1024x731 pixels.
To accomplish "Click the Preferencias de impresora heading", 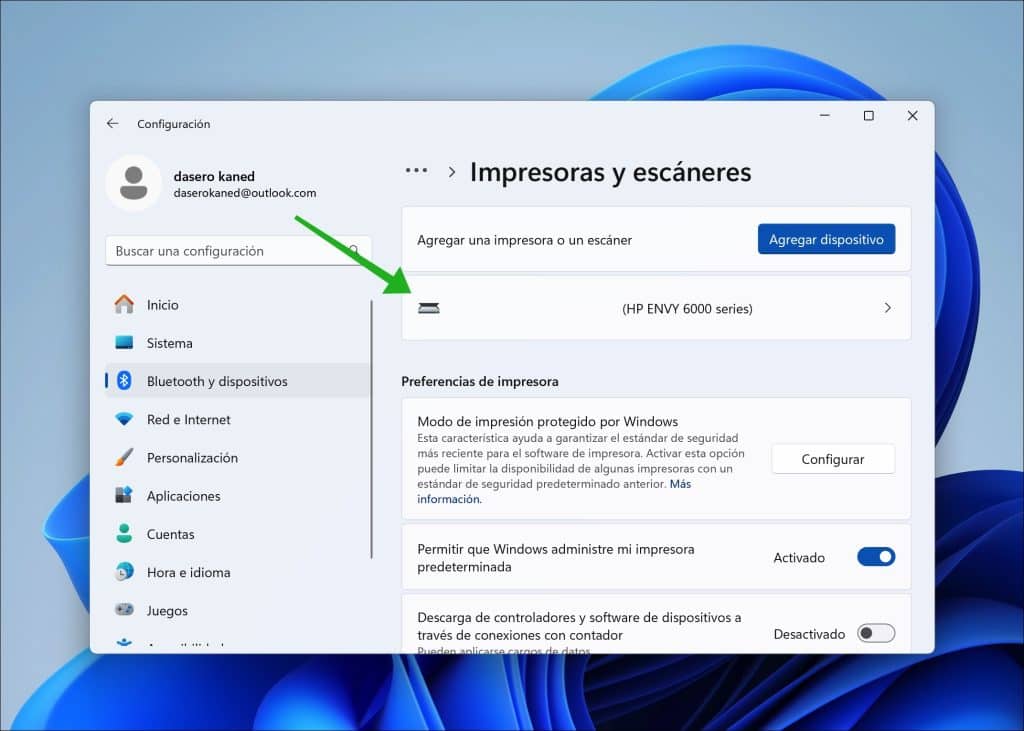I will (x=479, y=381).
